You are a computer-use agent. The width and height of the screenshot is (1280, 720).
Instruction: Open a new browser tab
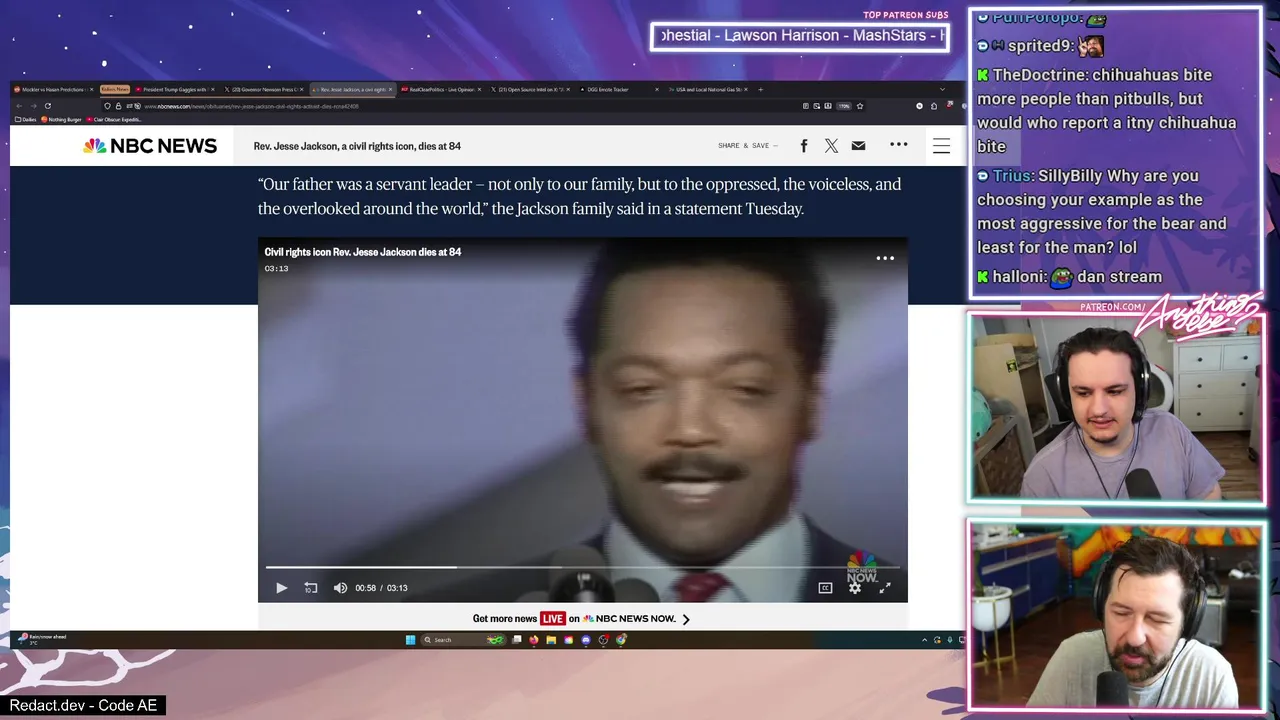tap(760, 90)
